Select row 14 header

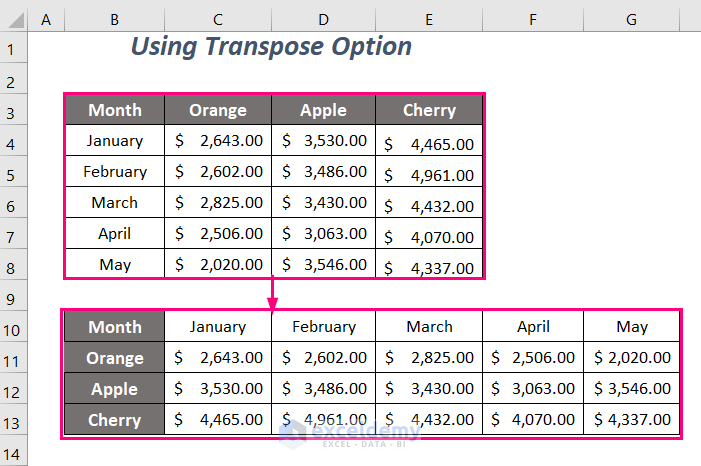[x=15, y=451]
